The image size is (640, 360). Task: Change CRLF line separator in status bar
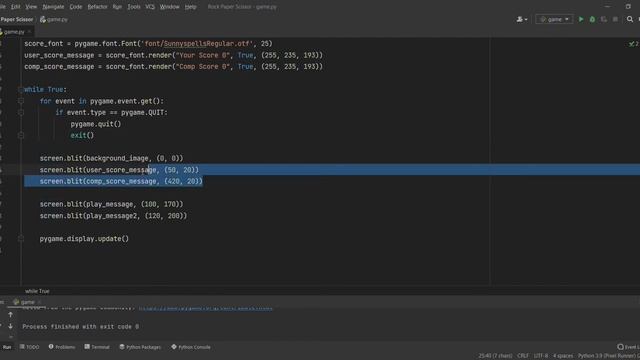coord(523,356)
